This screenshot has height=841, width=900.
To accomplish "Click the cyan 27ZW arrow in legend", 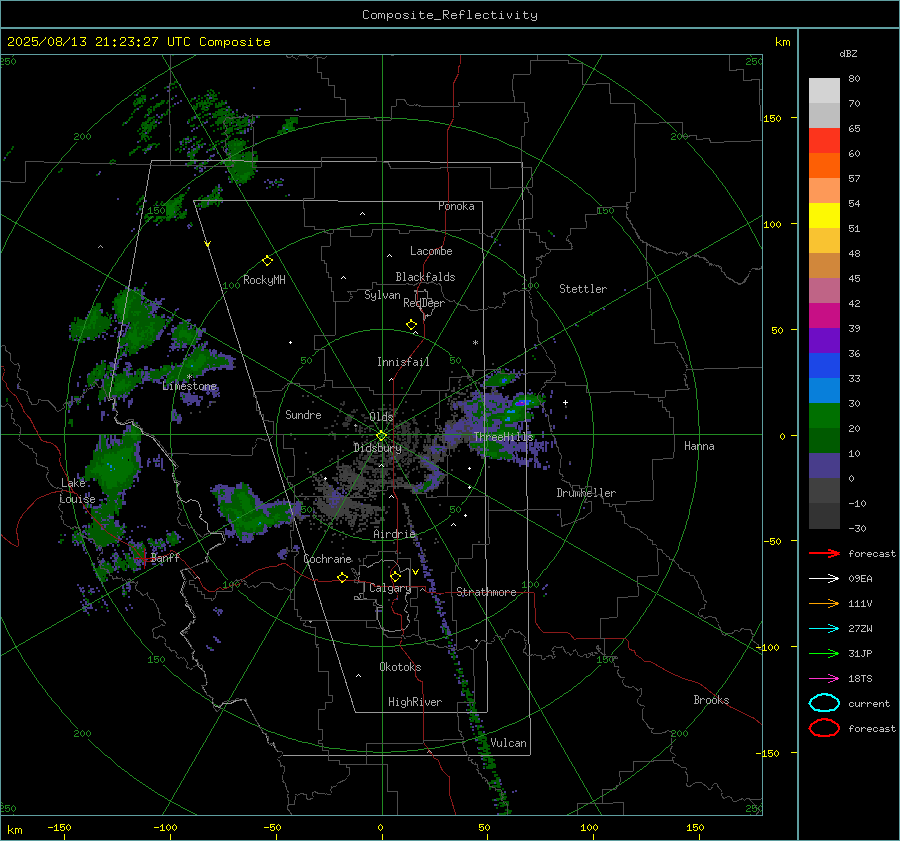I will [824, 629].
